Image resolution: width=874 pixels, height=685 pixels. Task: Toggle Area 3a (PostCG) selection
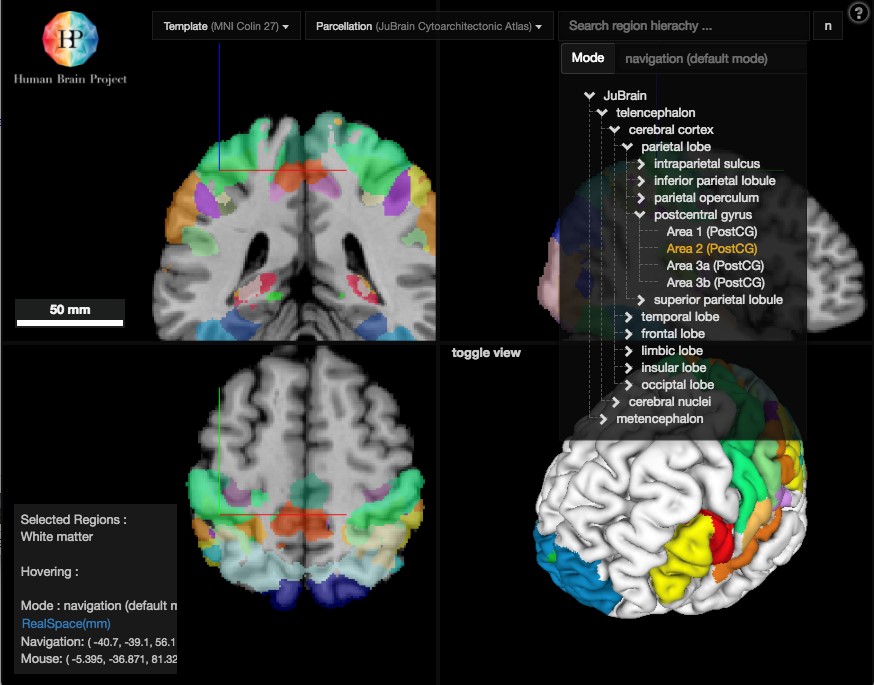click(x=714, y=266)
